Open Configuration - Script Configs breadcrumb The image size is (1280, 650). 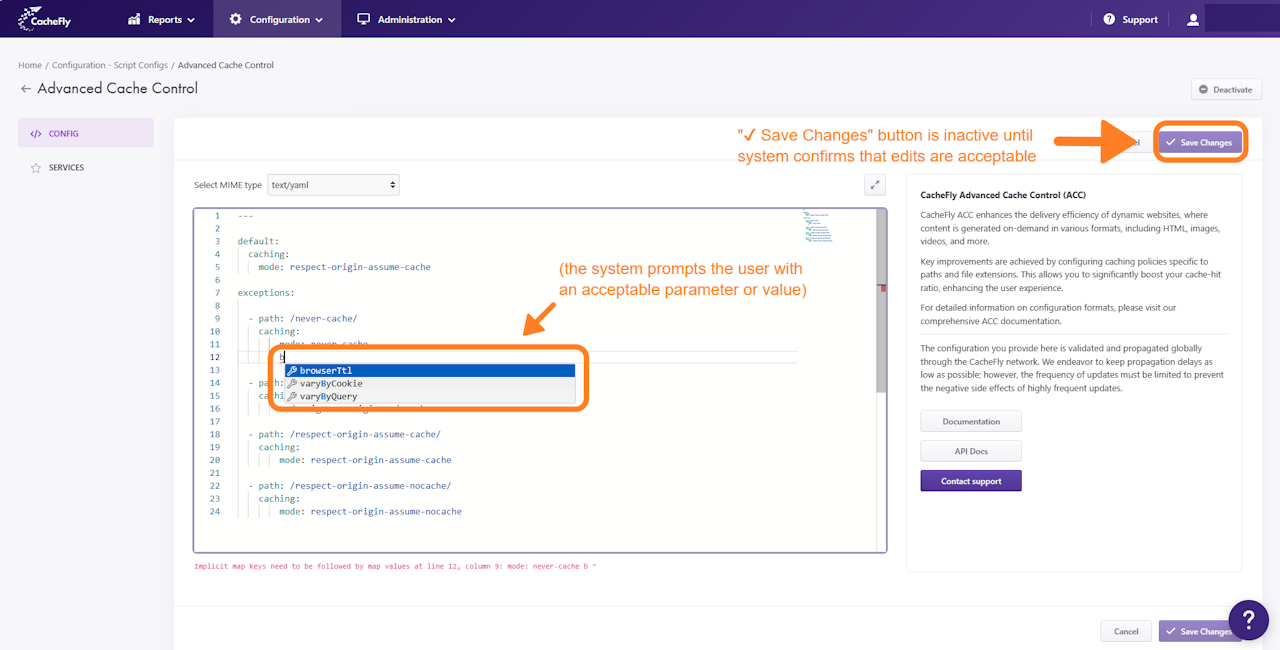coord(110,65)
